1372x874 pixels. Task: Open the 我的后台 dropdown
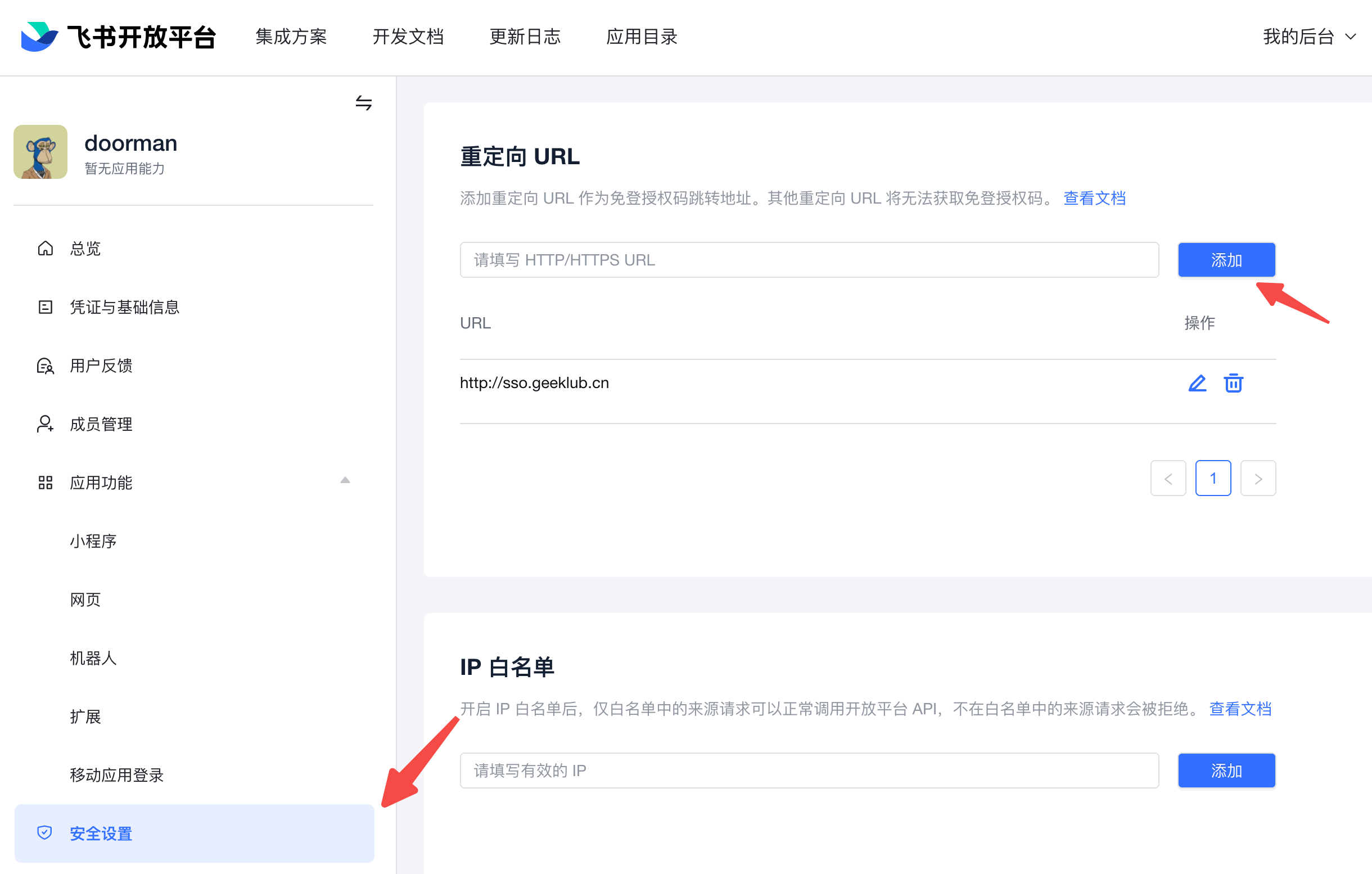[x=1308, y=37]
